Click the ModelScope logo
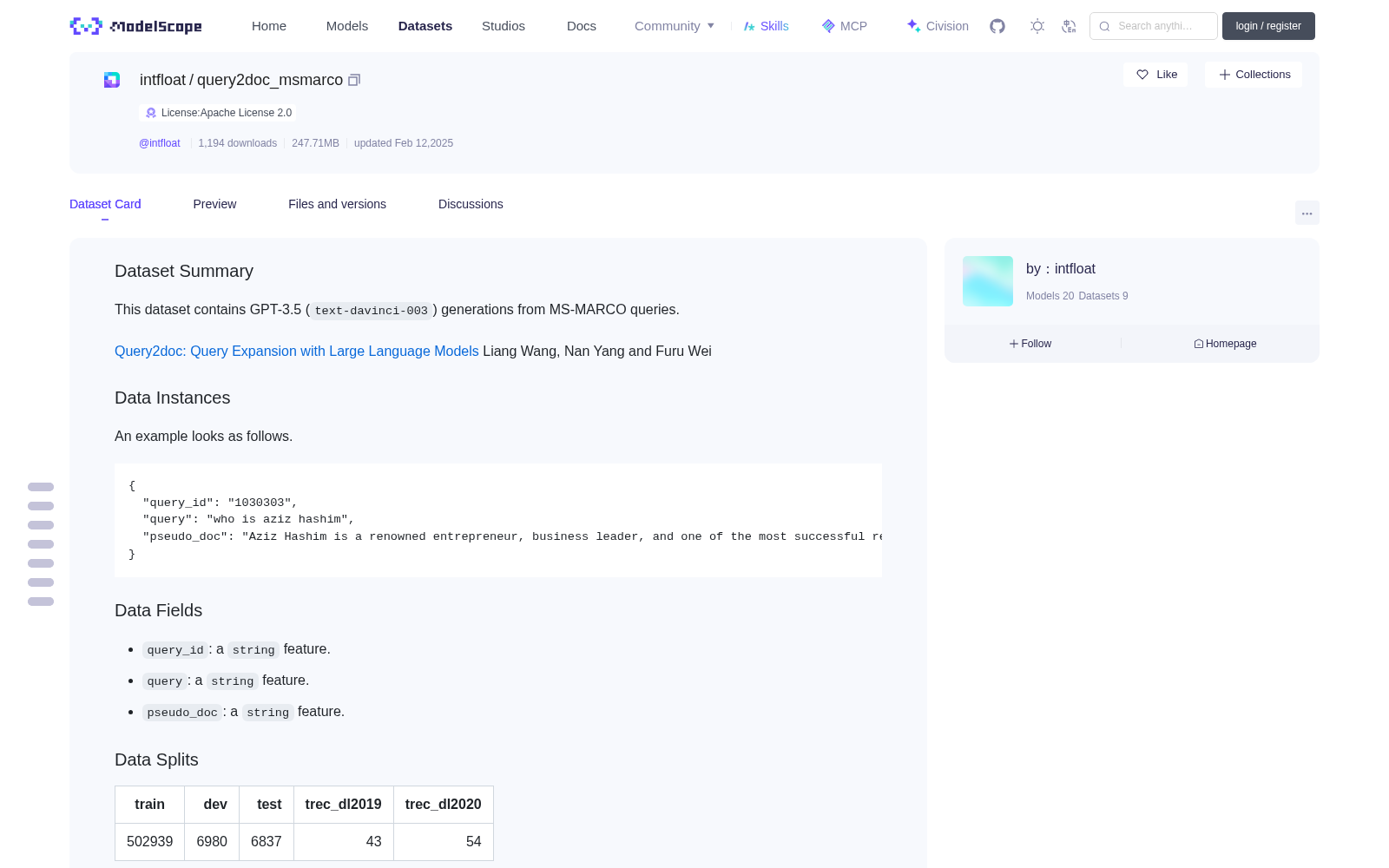The width and height of the screenshot is (1389, 868). tap(136, 26)
